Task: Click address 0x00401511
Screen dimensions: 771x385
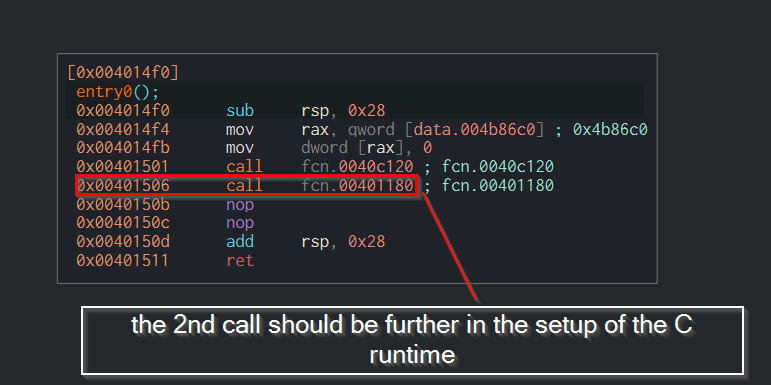Action: pyautogui.click(x=123, y=260)
